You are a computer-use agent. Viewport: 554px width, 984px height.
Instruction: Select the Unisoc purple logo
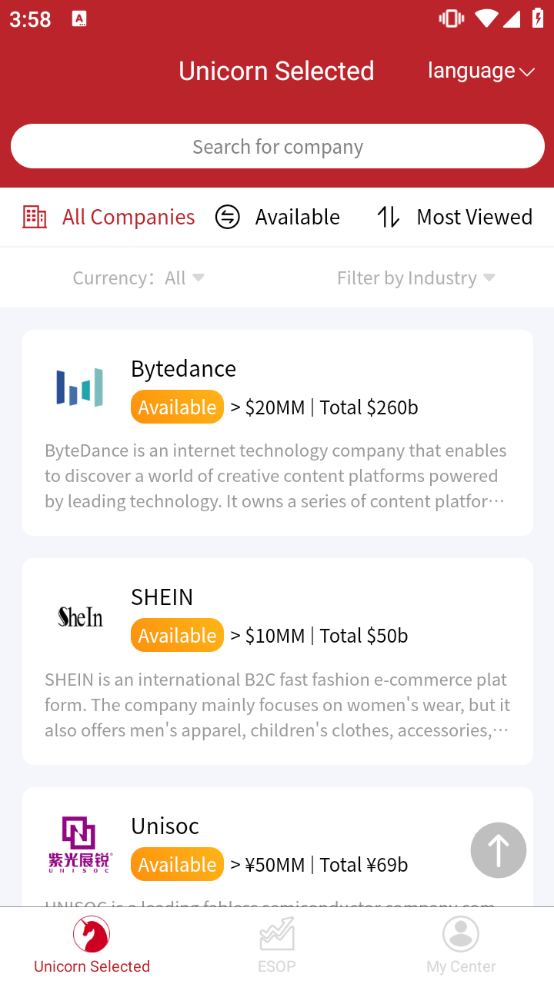point(79,844)
